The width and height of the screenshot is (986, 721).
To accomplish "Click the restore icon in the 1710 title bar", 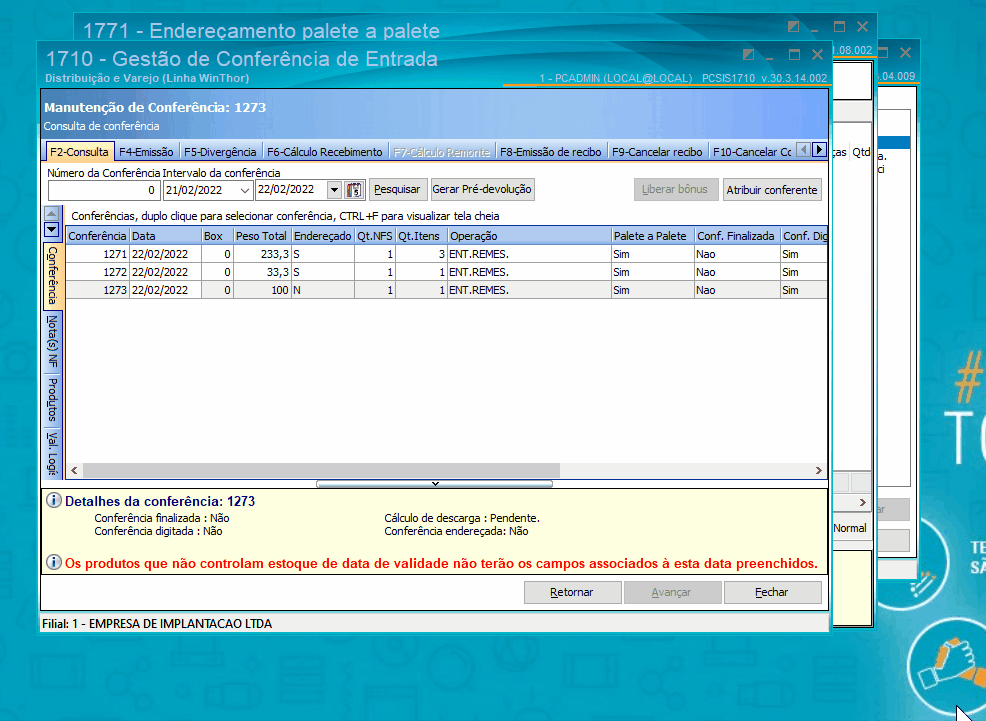I will click(x=748, y=55).
